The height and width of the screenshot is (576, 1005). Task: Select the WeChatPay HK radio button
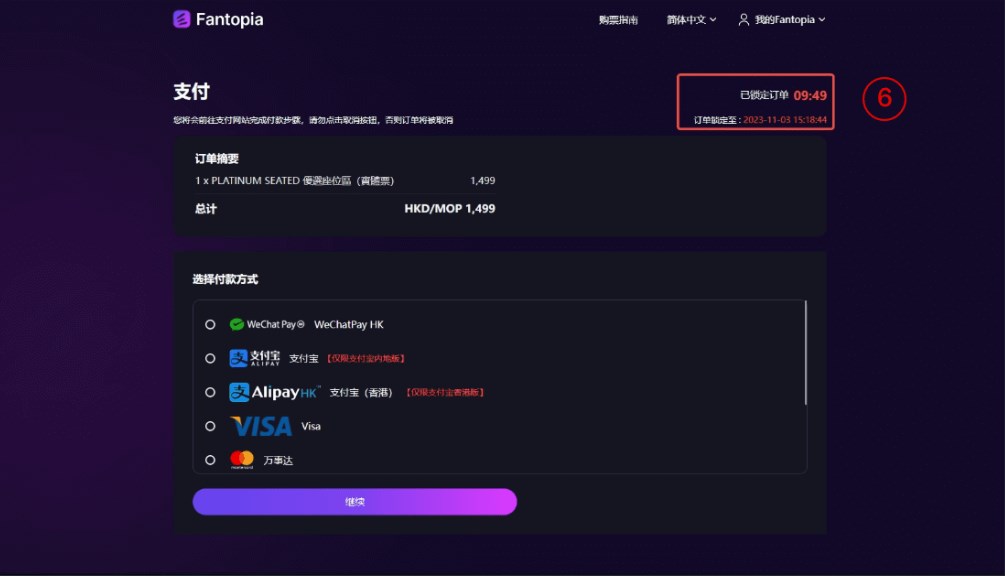(x=210, y=324)
